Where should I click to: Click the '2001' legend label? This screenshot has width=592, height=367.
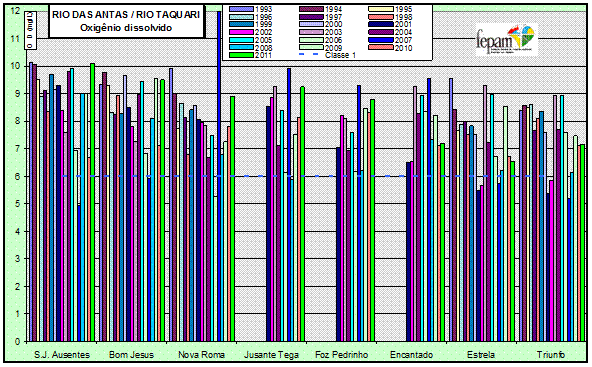pos(404,25)
